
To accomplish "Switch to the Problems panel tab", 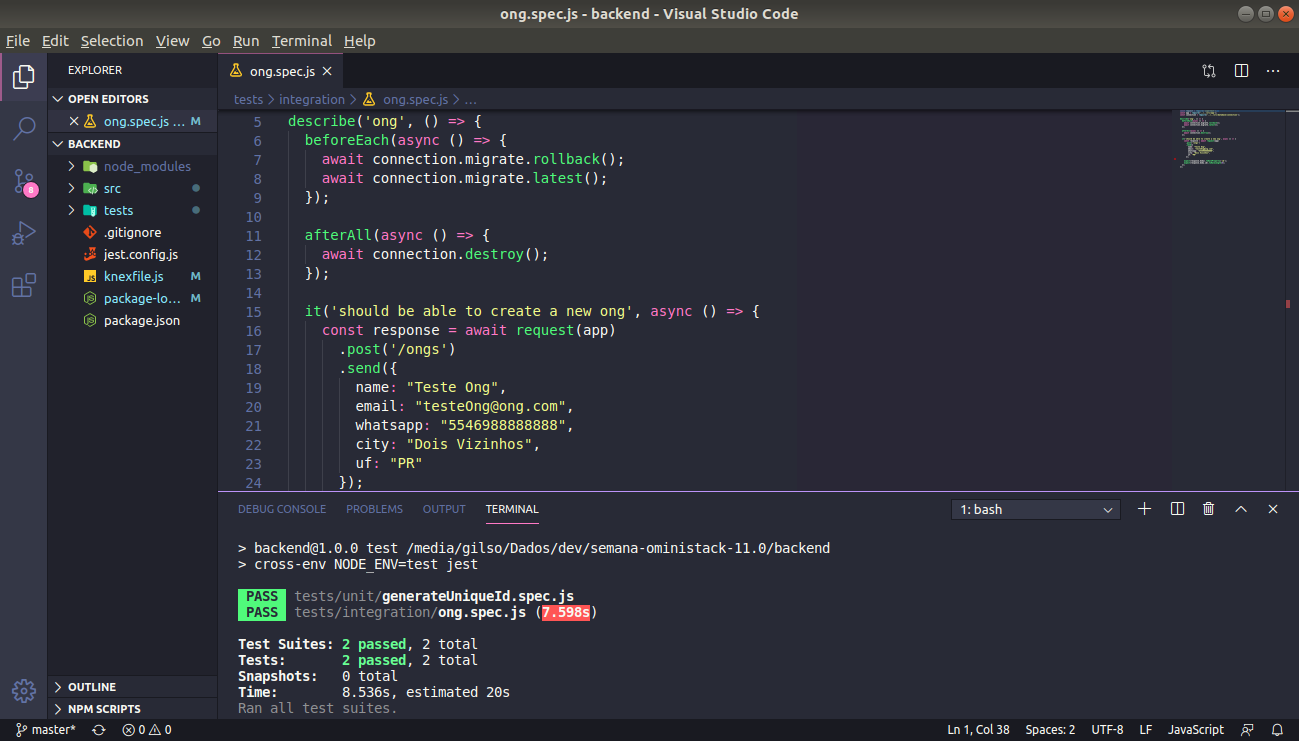I will coord(375,509).
